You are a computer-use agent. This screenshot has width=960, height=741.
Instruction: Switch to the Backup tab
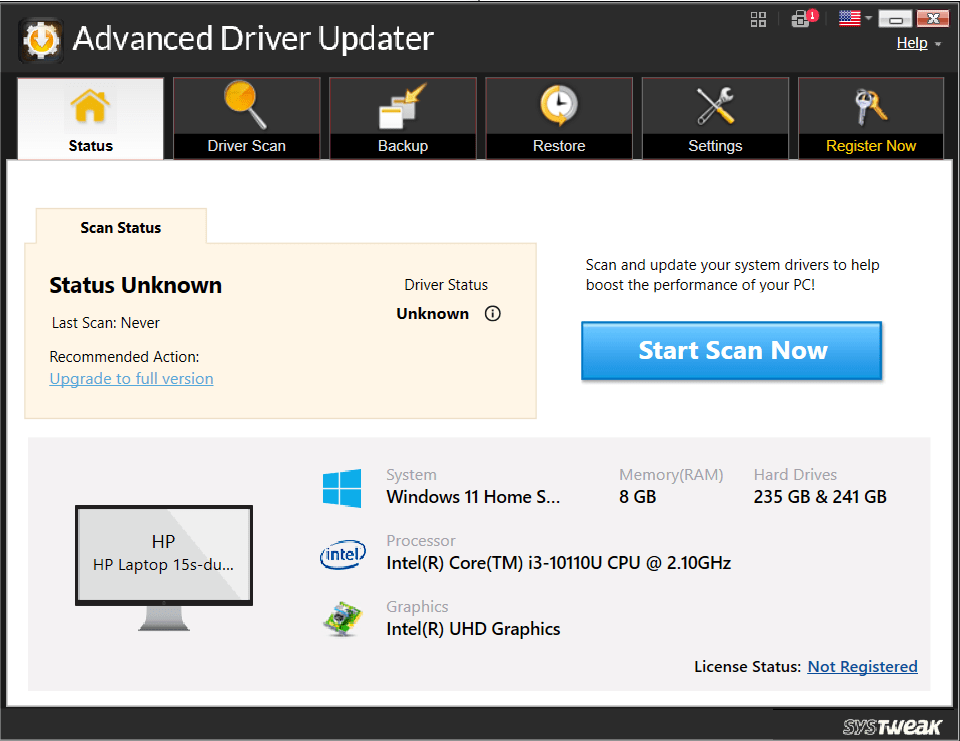[402, 119]
